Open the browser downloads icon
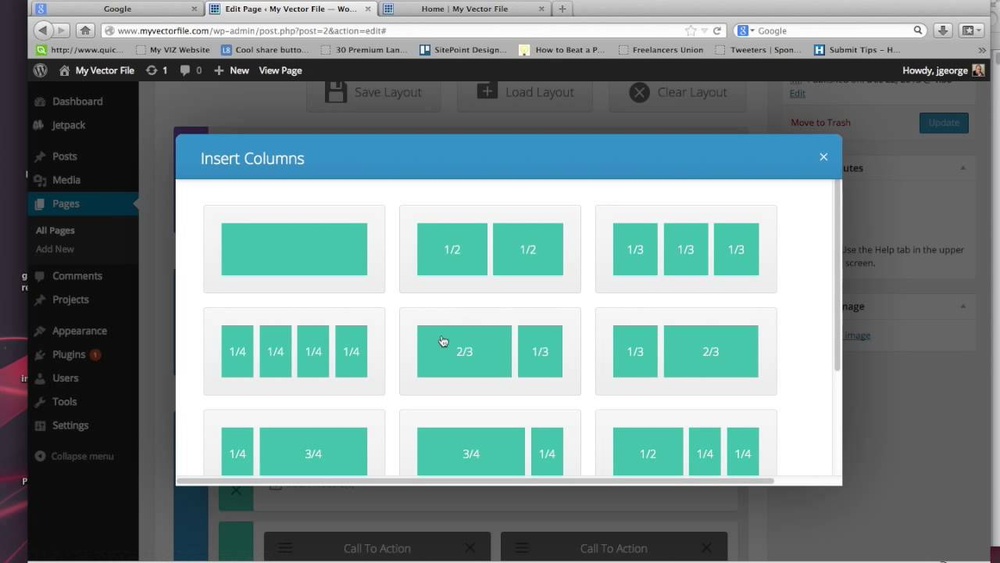Screen dimensions: 1000x563 click(x=943, y=31)
